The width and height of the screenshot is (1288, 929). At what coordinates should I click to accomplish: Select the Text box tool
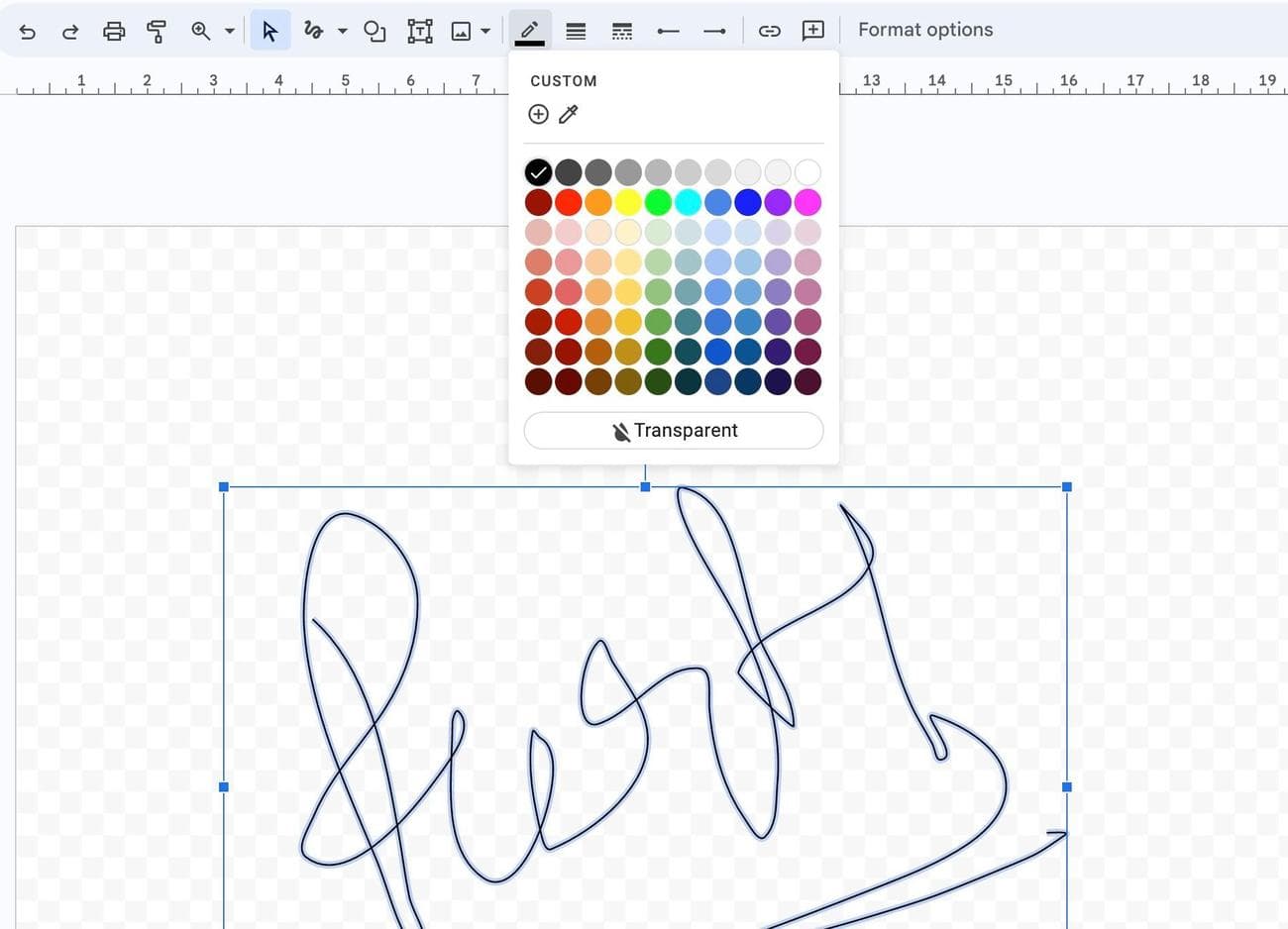(x=419, y=31)
